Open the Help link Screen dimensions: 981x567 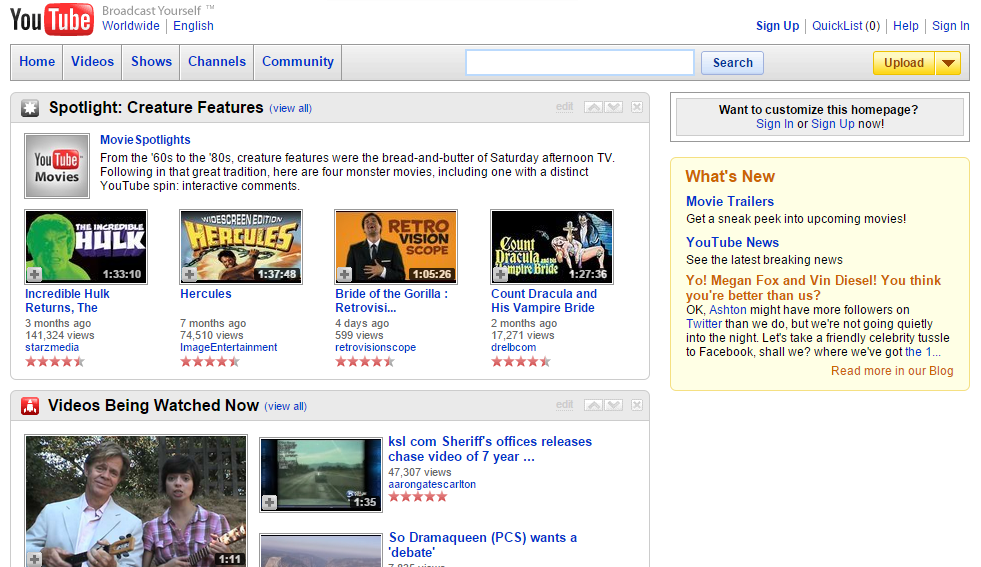(x=906, y=26)
